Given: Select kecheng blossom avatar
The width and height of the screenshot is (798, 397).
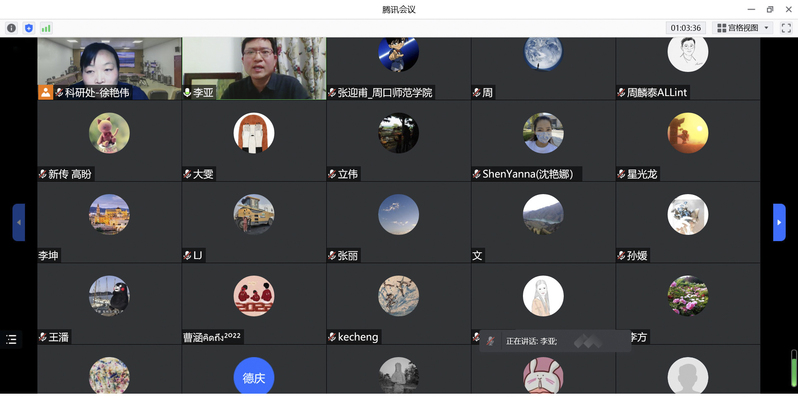Looking at the screenshot, I should [398, 296].
